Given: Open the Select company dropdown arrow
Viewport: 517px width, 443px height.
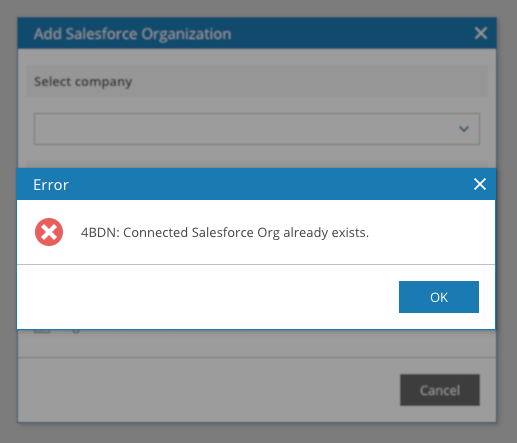Looking at the screenshot, I should coord(464,129).
